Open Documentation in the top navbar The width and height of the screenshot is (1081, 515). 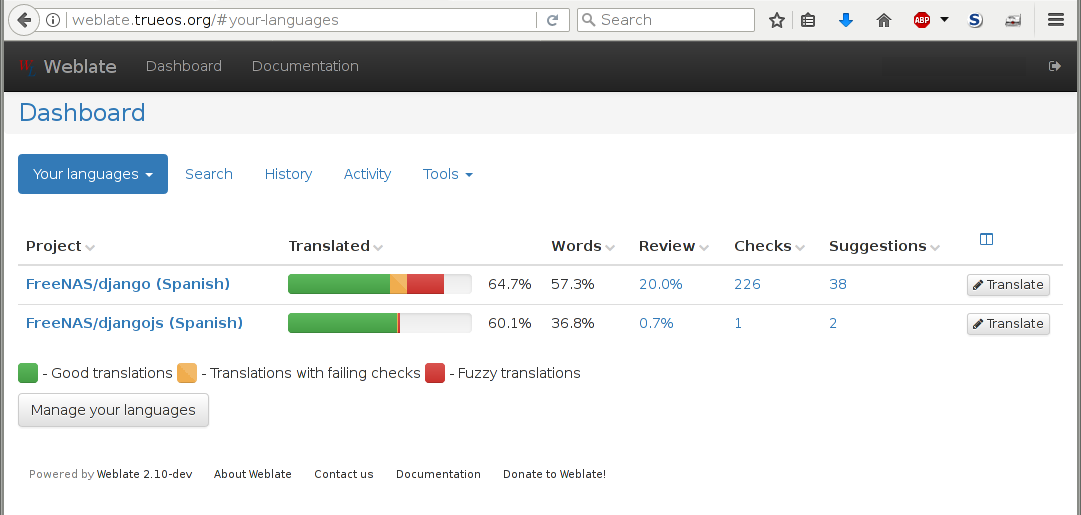pyautogui.click(x=305, y=66)
